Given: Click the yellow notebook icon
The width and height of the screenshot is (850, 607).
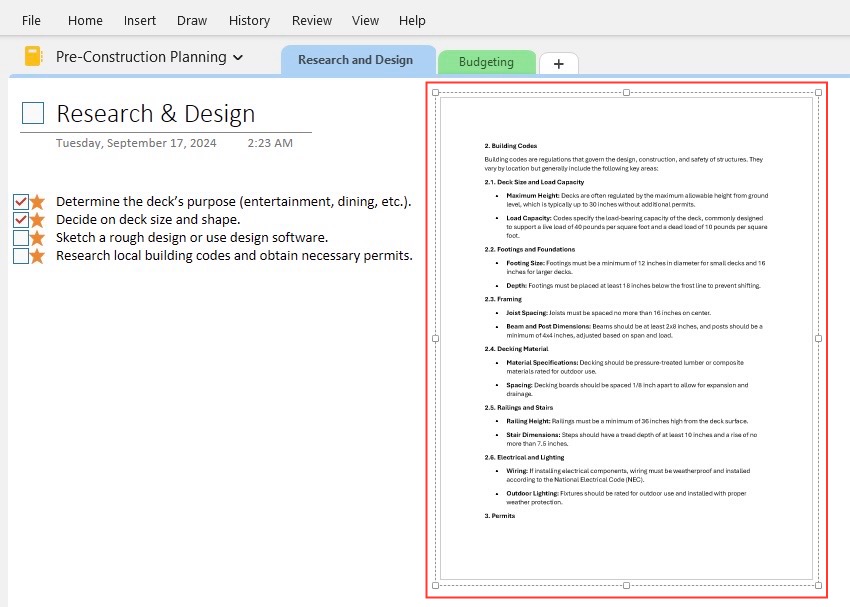Looking at the screenshot, I should [33, 56].
